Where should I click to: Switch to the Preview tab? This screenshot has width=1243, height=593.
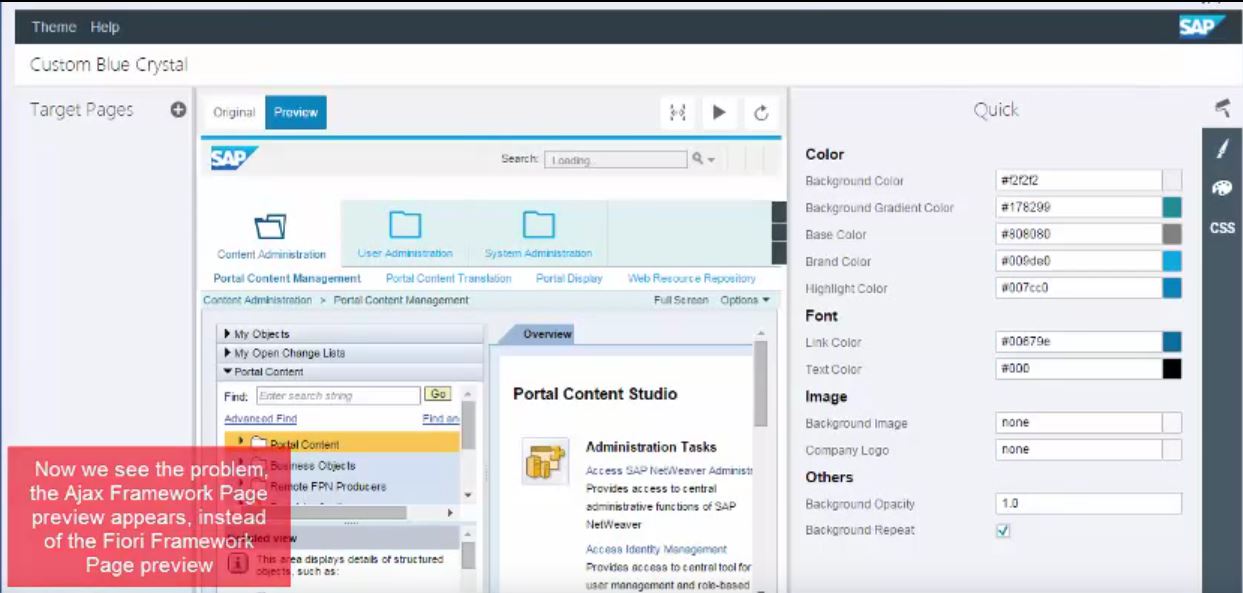click(296, 113)
